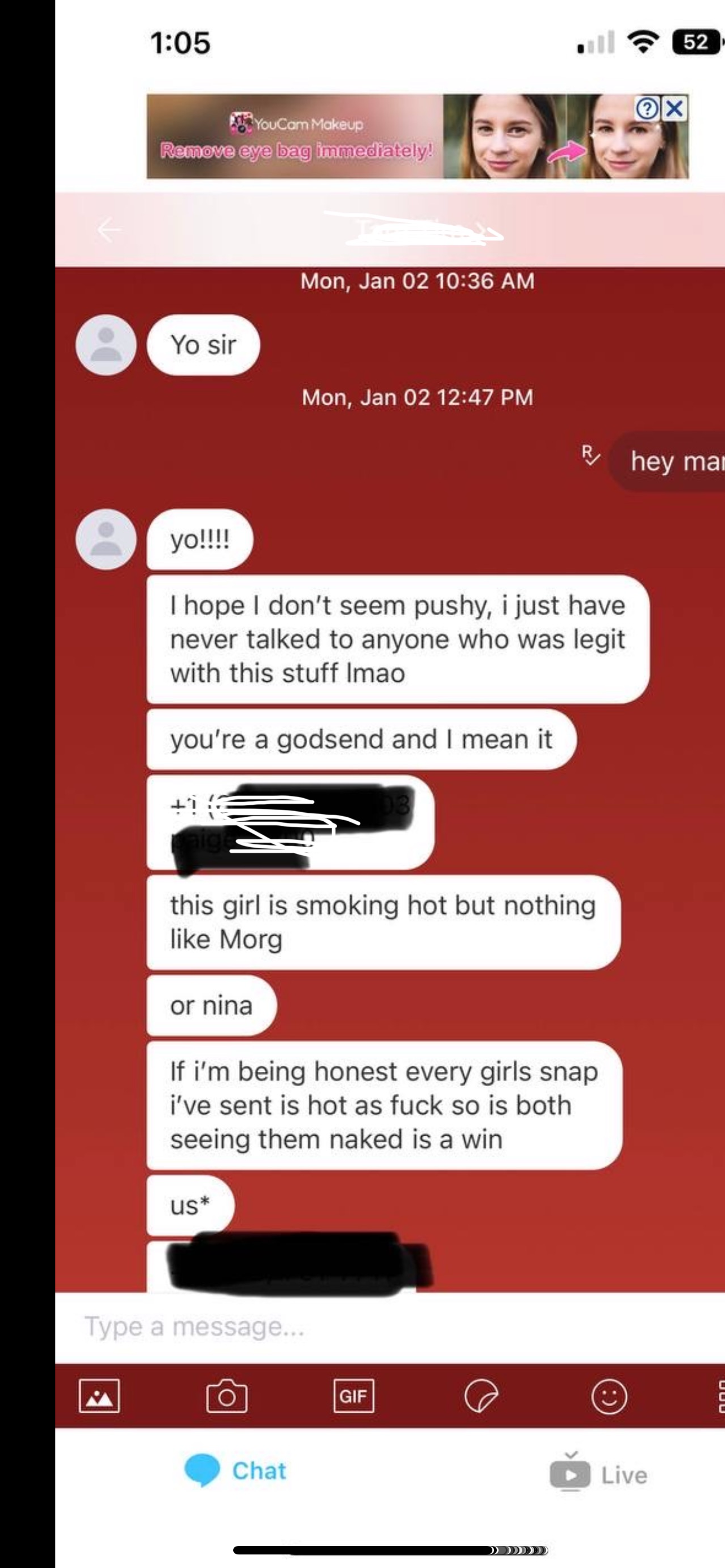Screen dimensions: 725x1568
Task: Tap sender avatar beside Yo sir
Action: [106, 344]
